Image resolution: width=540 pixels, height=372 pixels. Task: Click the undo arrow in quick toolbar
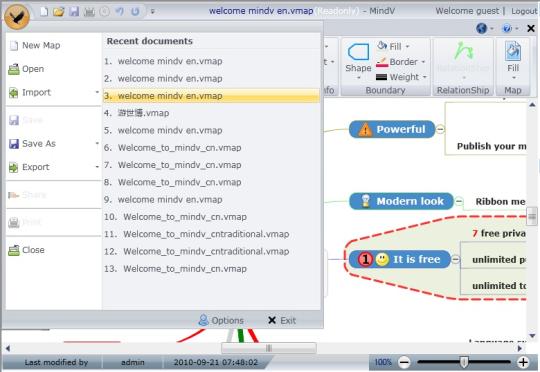(x=120, y=12)
